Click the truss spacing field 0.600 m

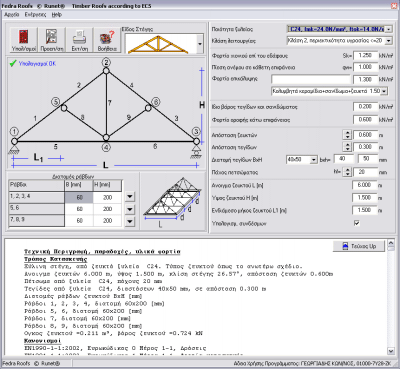[365, 135]
